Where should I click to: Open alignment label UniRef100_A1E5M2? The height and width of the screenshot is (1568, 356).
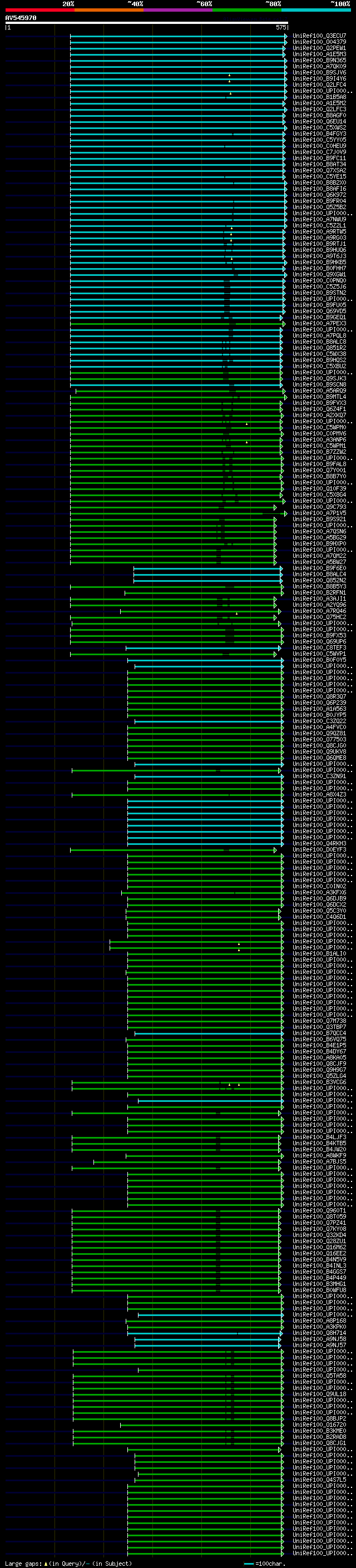pos(319,103)
